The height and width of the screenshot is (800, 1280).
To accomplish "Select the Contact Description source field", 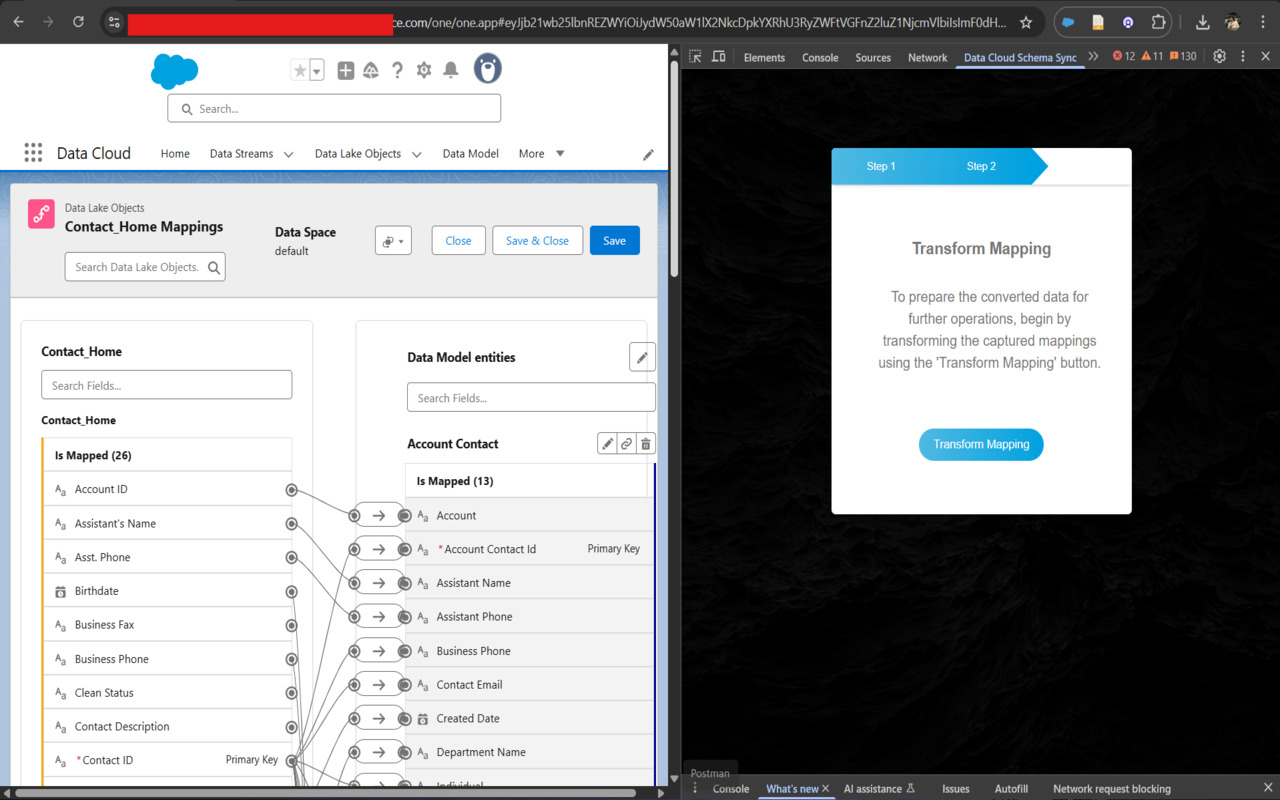I will [x=168, y=726].
